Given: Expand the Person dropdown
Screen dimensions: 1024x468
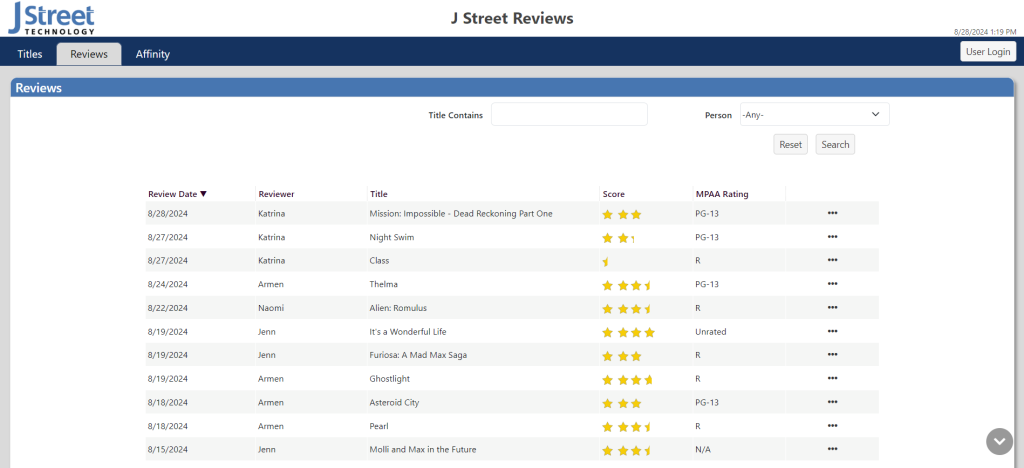Looking at the screenshot, I should pyautogui.click(x=814, y=114).
